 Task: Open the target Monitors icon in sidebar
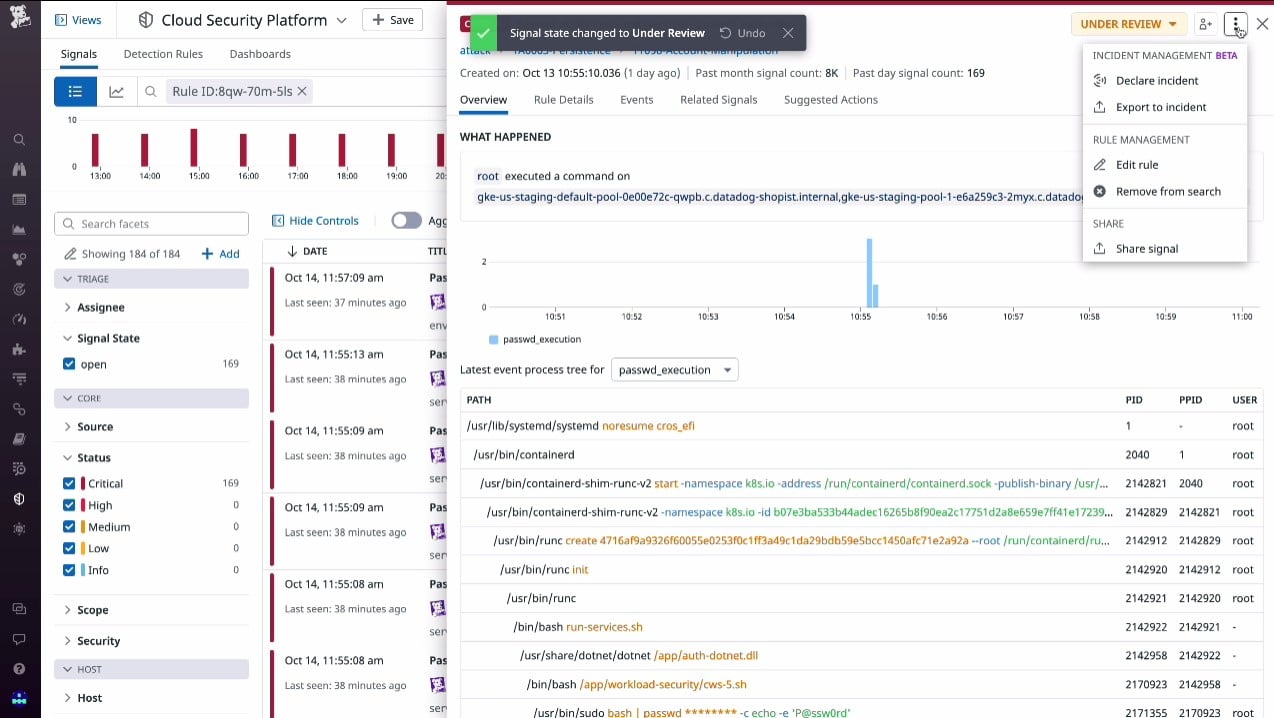tap(19, 289)
